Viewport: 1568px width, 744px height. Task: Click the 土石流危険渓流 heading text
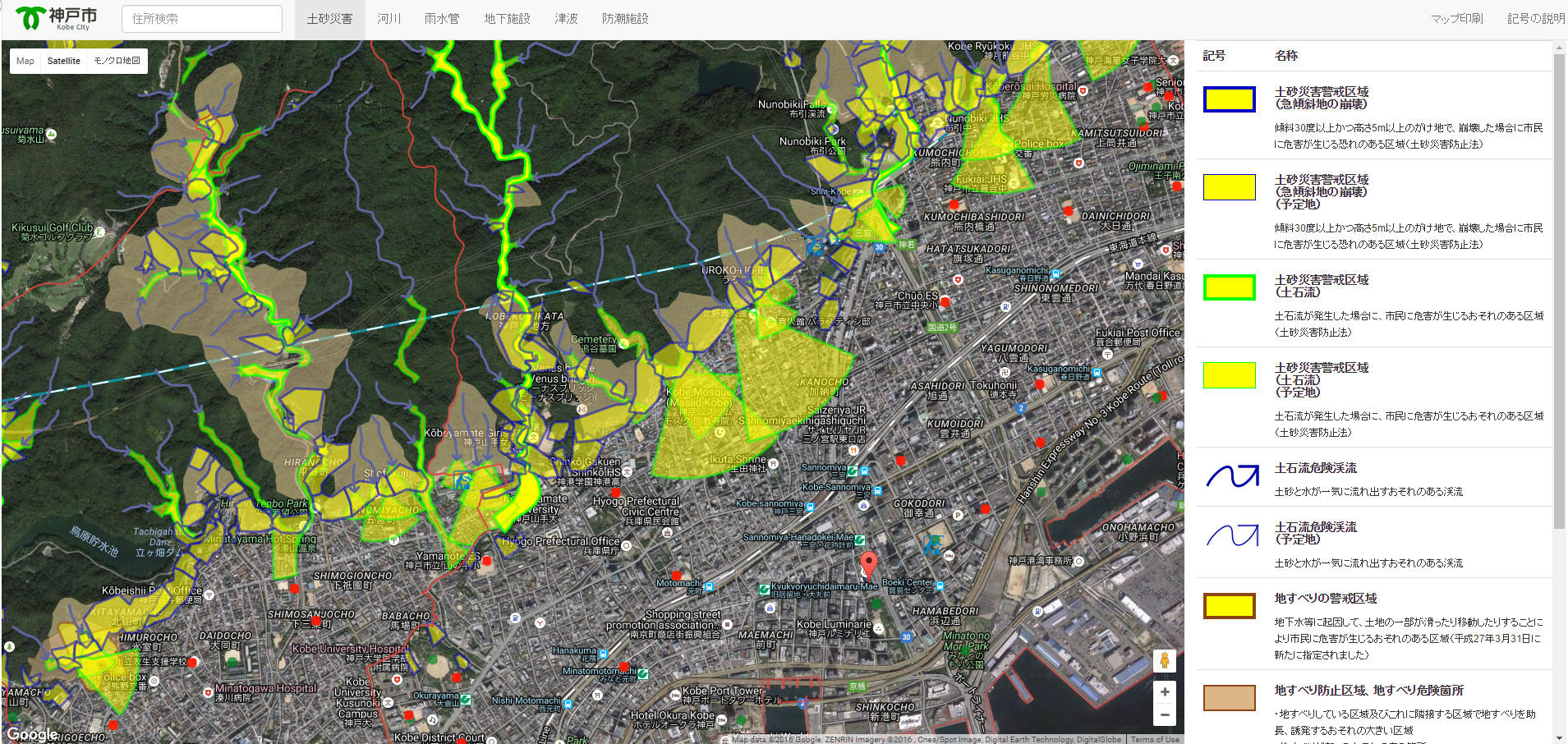[x=1315, y=468]
